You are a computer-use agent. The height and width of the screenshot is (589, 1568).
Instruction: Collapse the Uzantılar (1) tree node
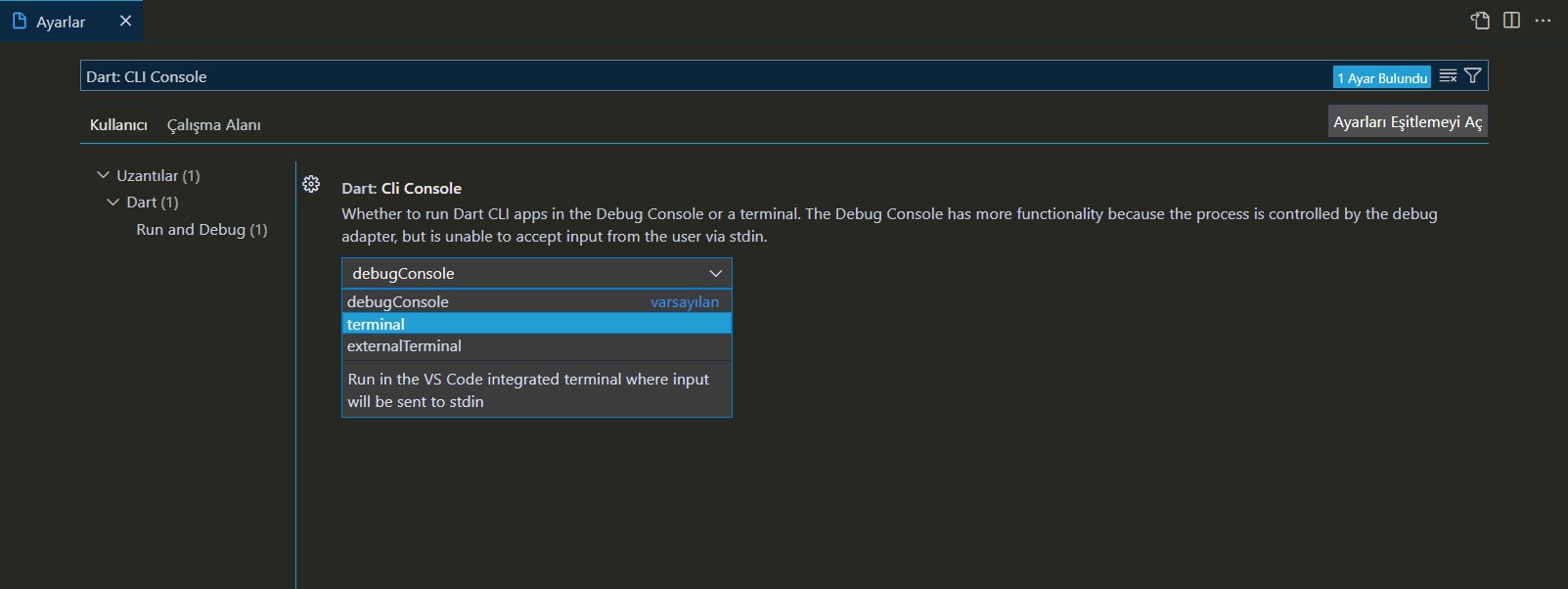[103, 175]
